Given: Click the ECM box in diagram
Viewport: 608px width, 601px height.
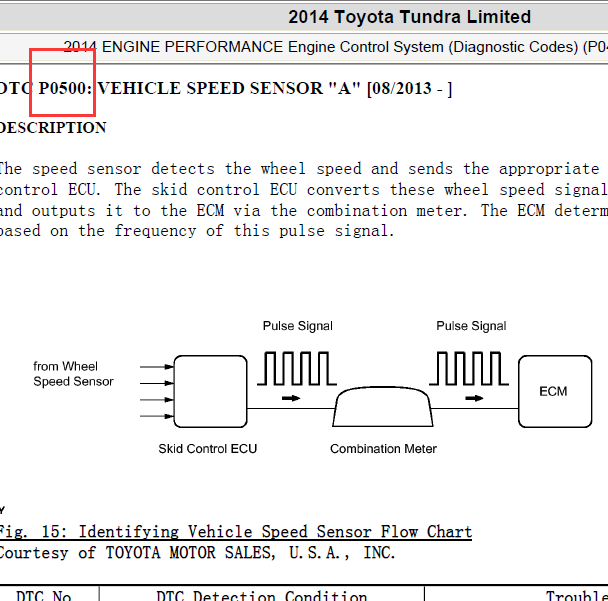Looking at the screenshot, I should tap(555, 391).
